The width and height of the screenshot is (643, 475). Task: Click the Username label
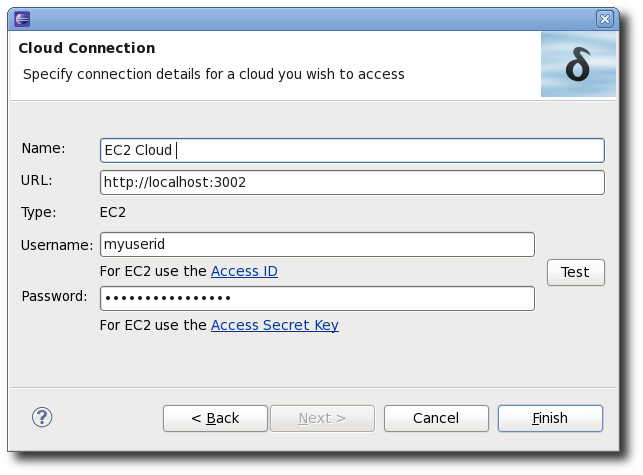coord(57,245)
